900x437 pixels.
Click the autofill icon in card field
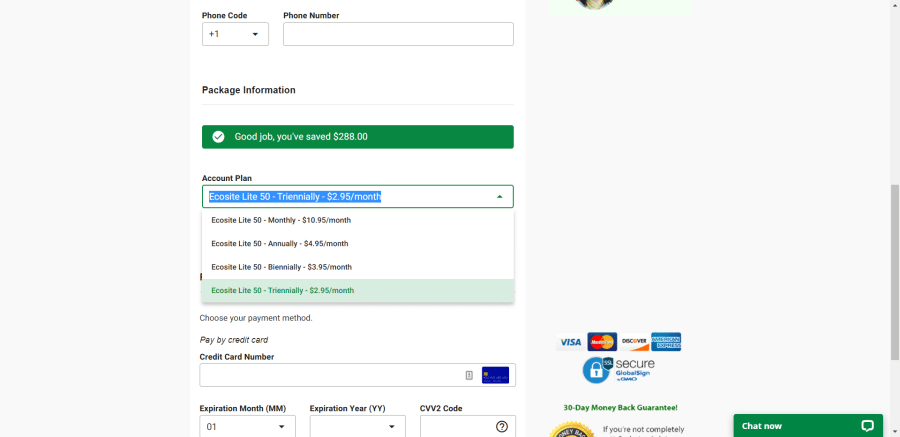(x=469, y=375)
